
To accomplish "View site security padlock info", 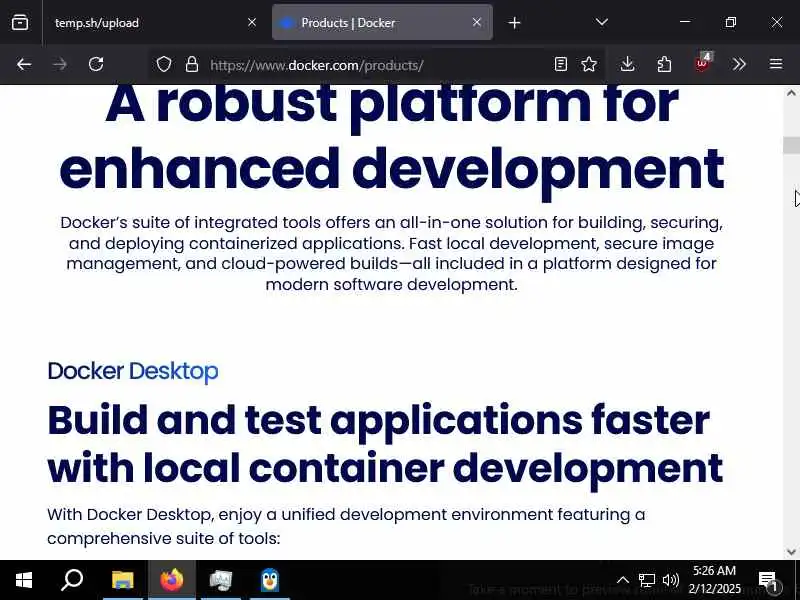I will tap(192, 64).
